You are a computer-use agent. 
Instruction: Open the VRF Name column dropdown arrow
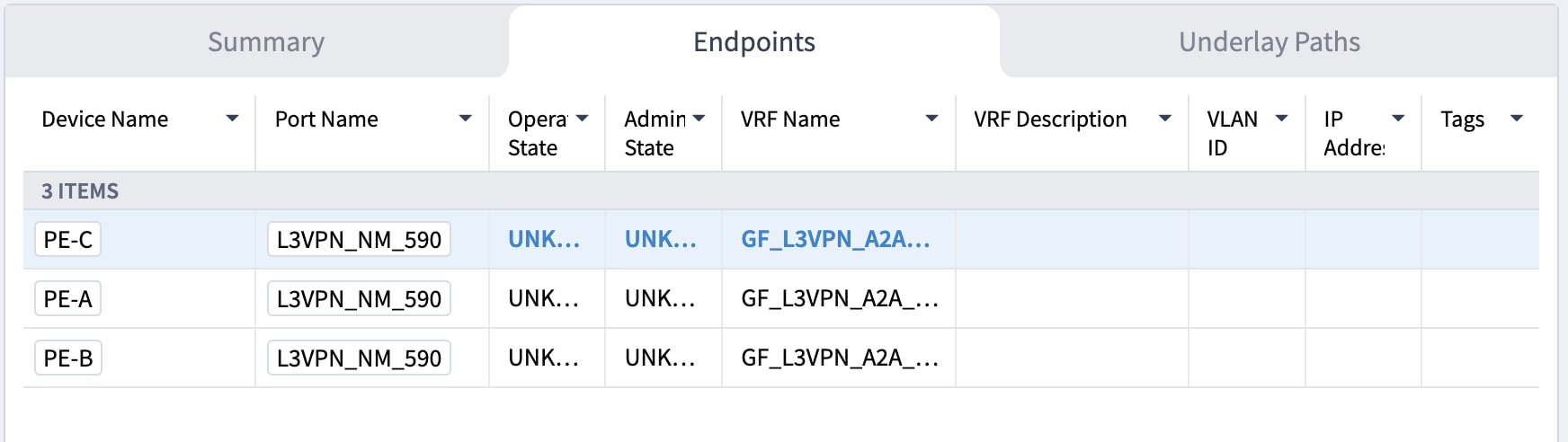coord(931,119)
